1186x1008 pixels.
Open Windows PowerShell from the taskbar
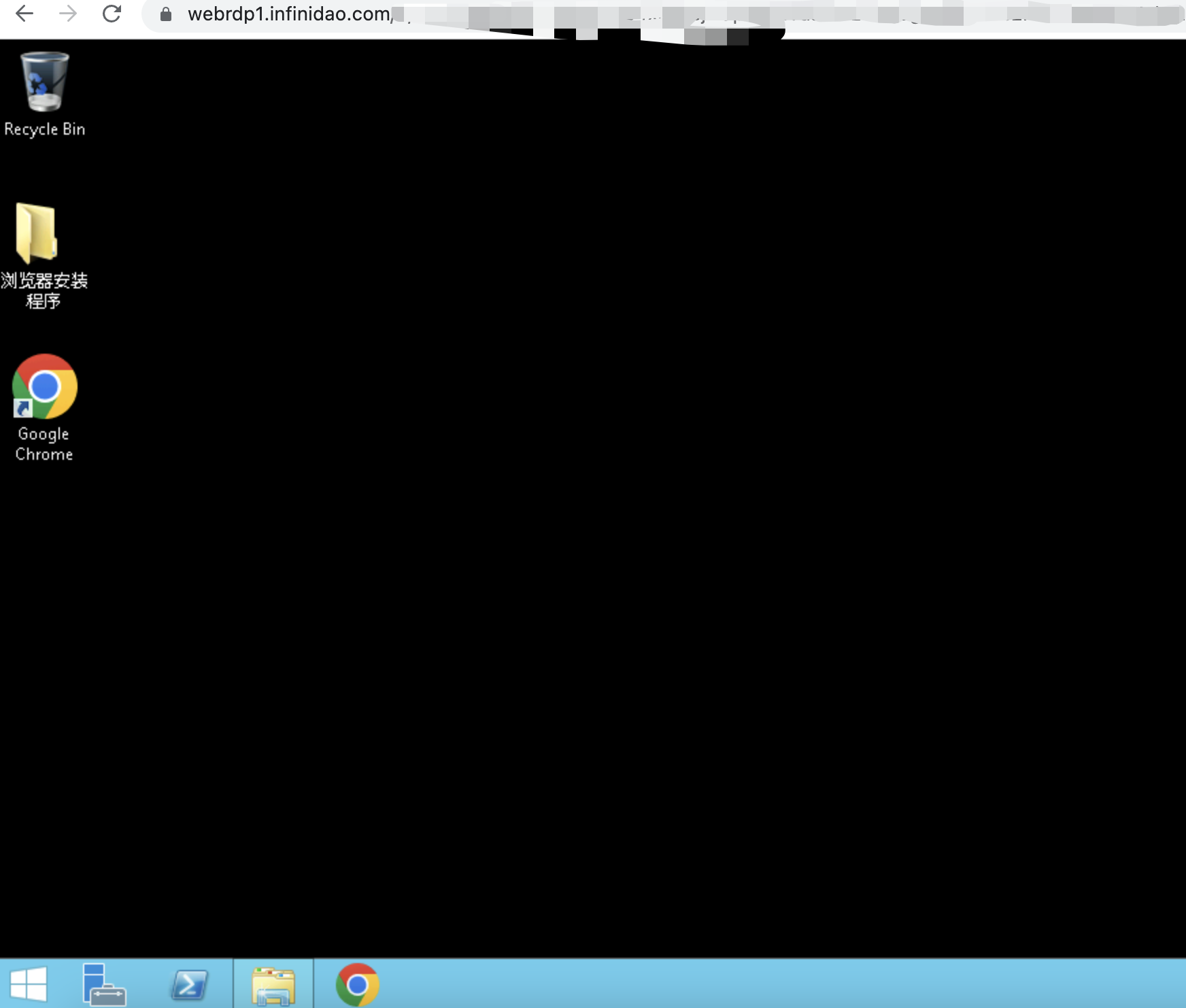(188, 984)
